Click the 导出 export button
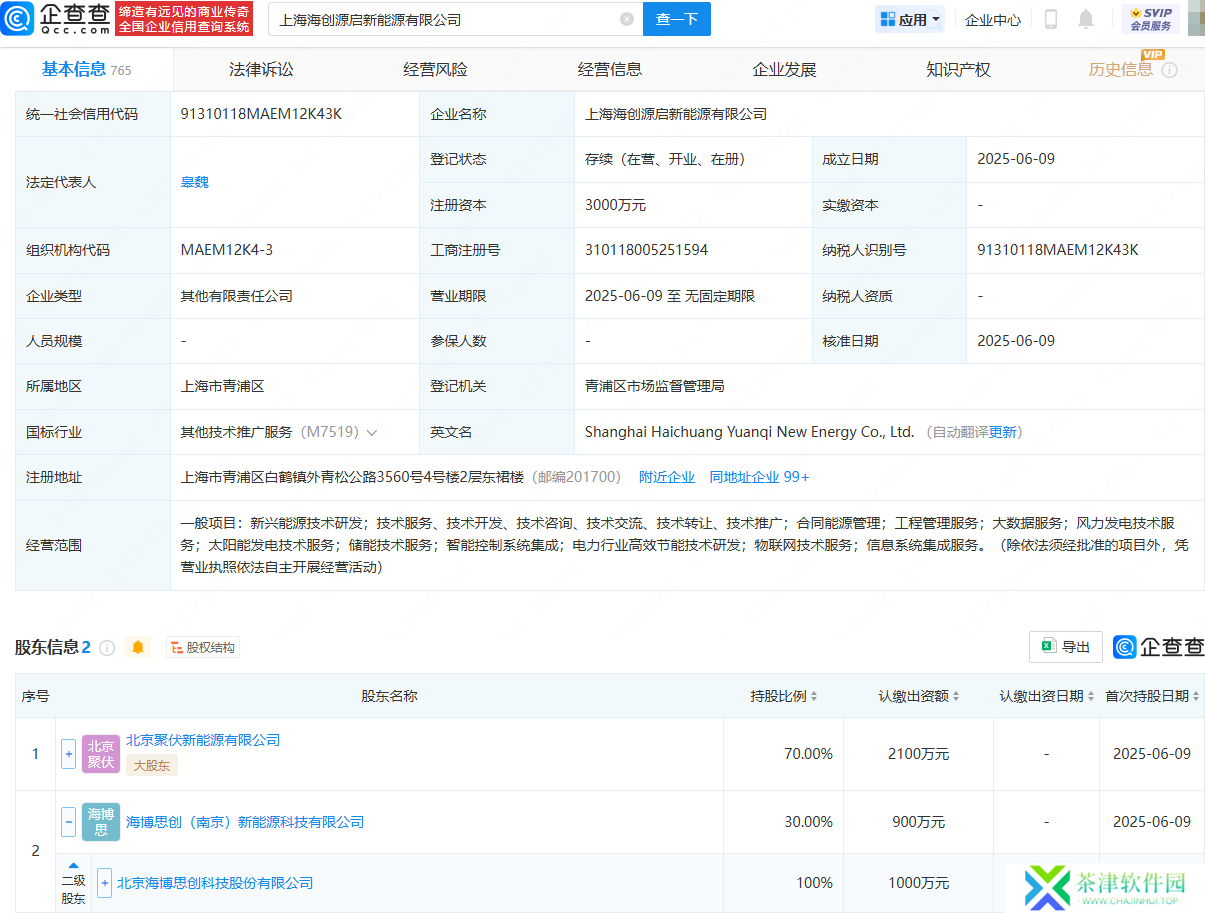Screen dimensions: 1205x913 (1066, 647)
